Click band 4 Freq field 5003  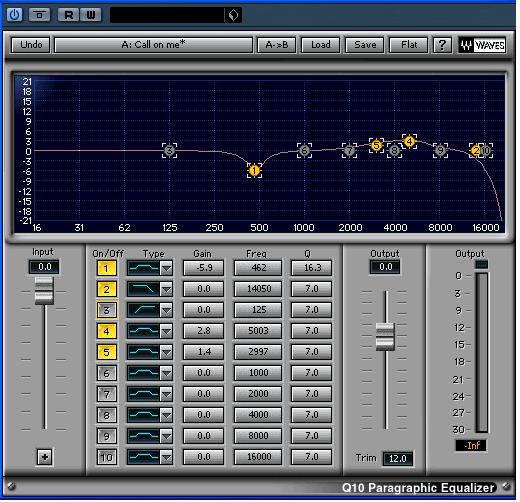click(258, 331)
